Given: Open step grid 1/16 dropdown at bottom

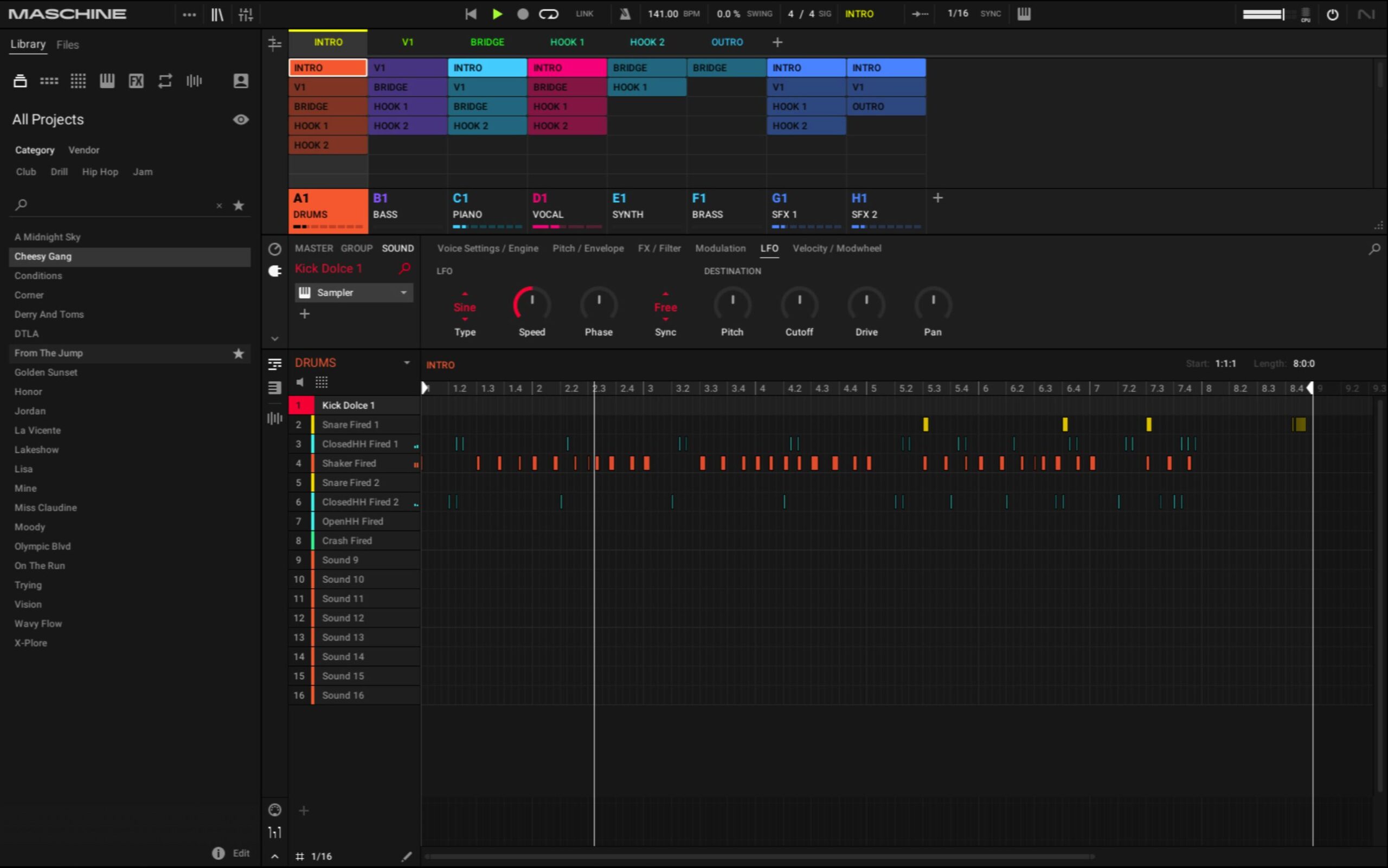Looking at the screenshot, I should pos(315,857).
